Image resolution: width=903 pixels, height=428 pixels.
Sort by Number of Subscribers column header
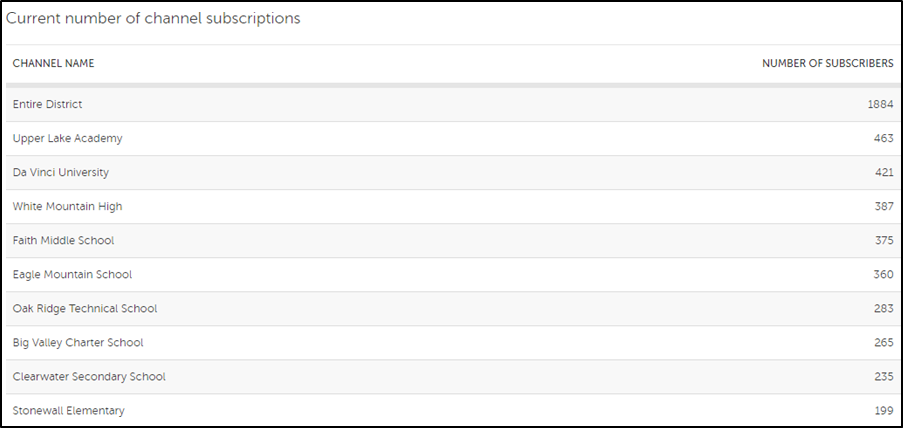[x=827, y=64]
